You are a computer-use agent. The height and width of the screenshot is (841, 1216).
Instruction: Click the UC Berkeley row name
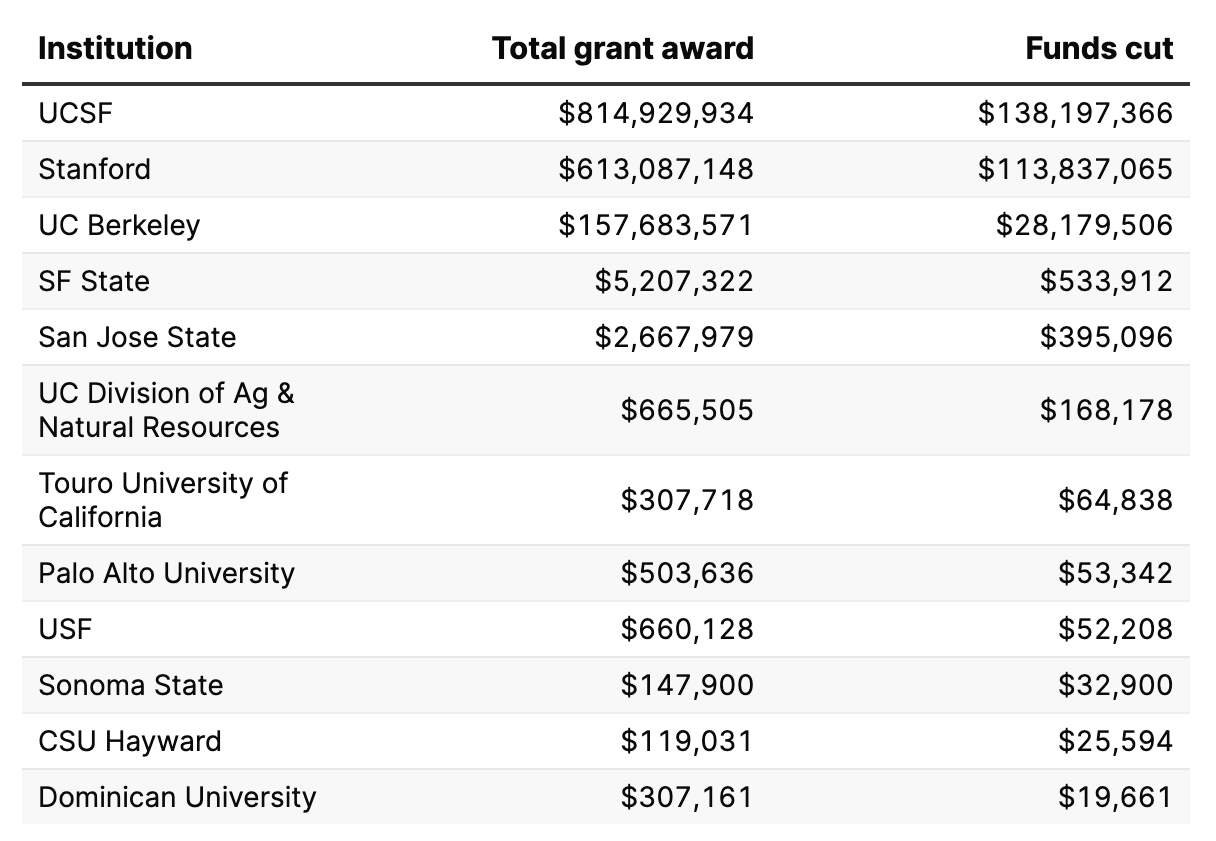pos(119,225)
